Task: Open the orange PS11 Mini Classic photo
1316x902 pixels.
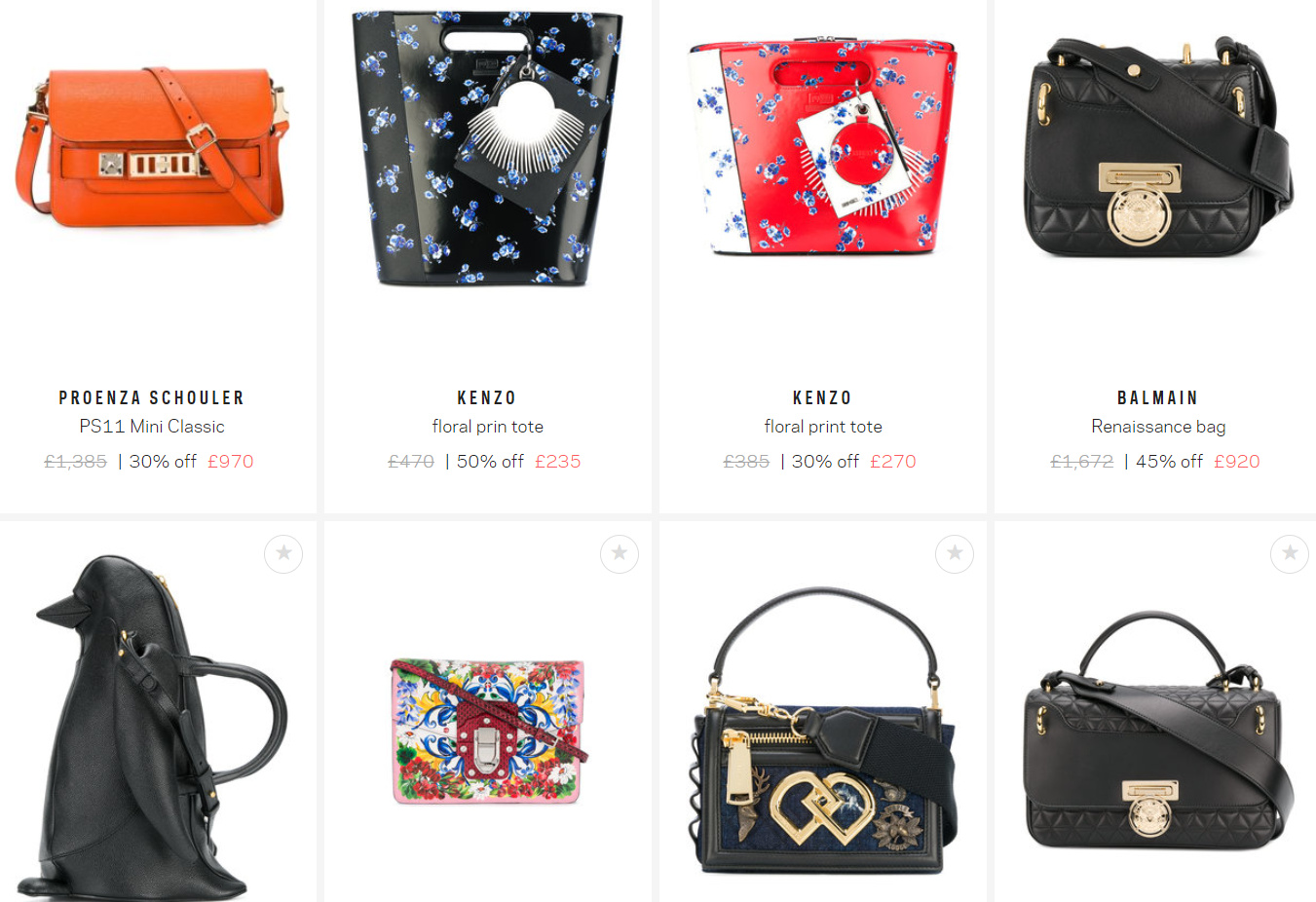Action: (152, 146)
